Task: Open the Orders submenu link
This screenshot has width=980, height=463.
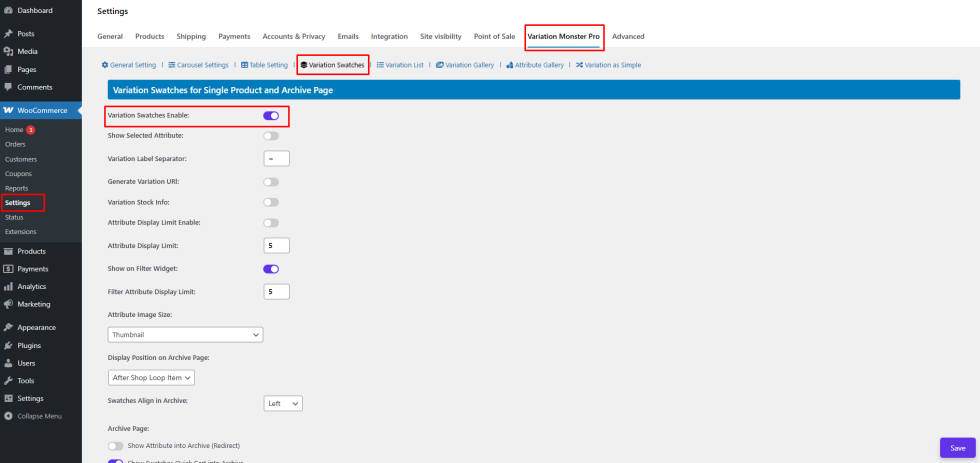Action: [x=15, y=144]
